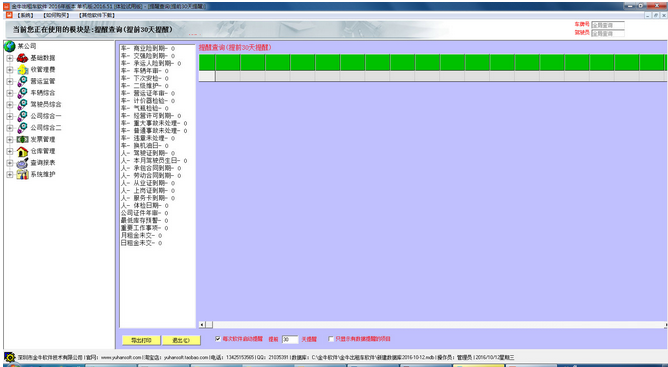Viewport: 668px width, 367px height.
Task: Click the yellow export/print button
Action: click(x=141, y=340)
